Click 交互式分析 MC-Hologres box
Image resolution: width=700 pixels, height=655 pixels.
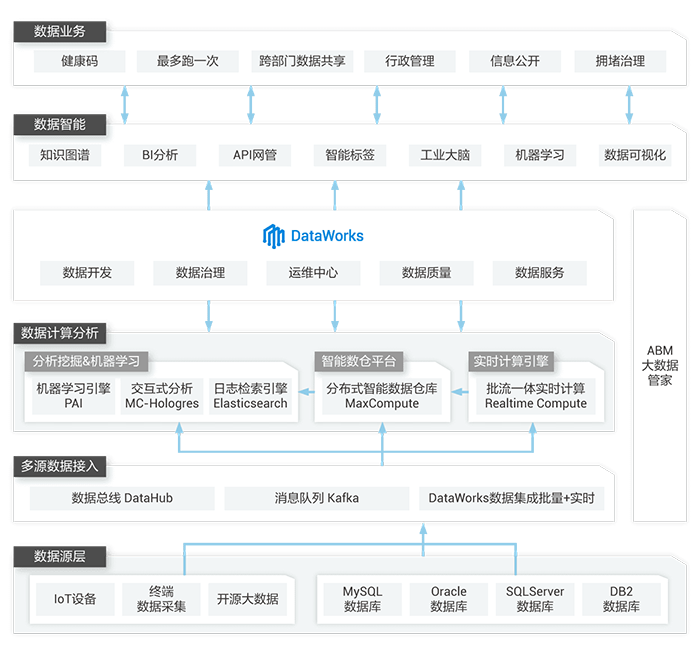pyautogui.click(x=162, y=396)
